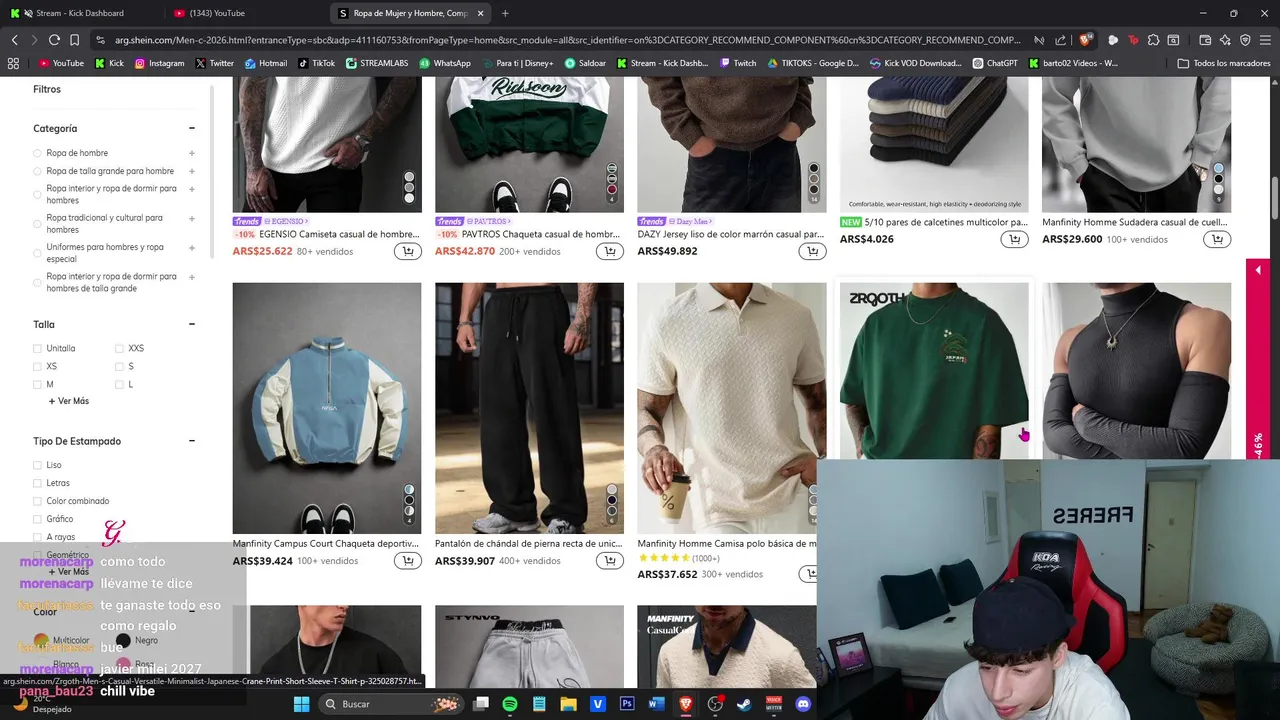Screen dimensions: 1280x720
Task: Open Brave Shields icon in address bar
Action: pyautogui.click(x=1086, y=40)
